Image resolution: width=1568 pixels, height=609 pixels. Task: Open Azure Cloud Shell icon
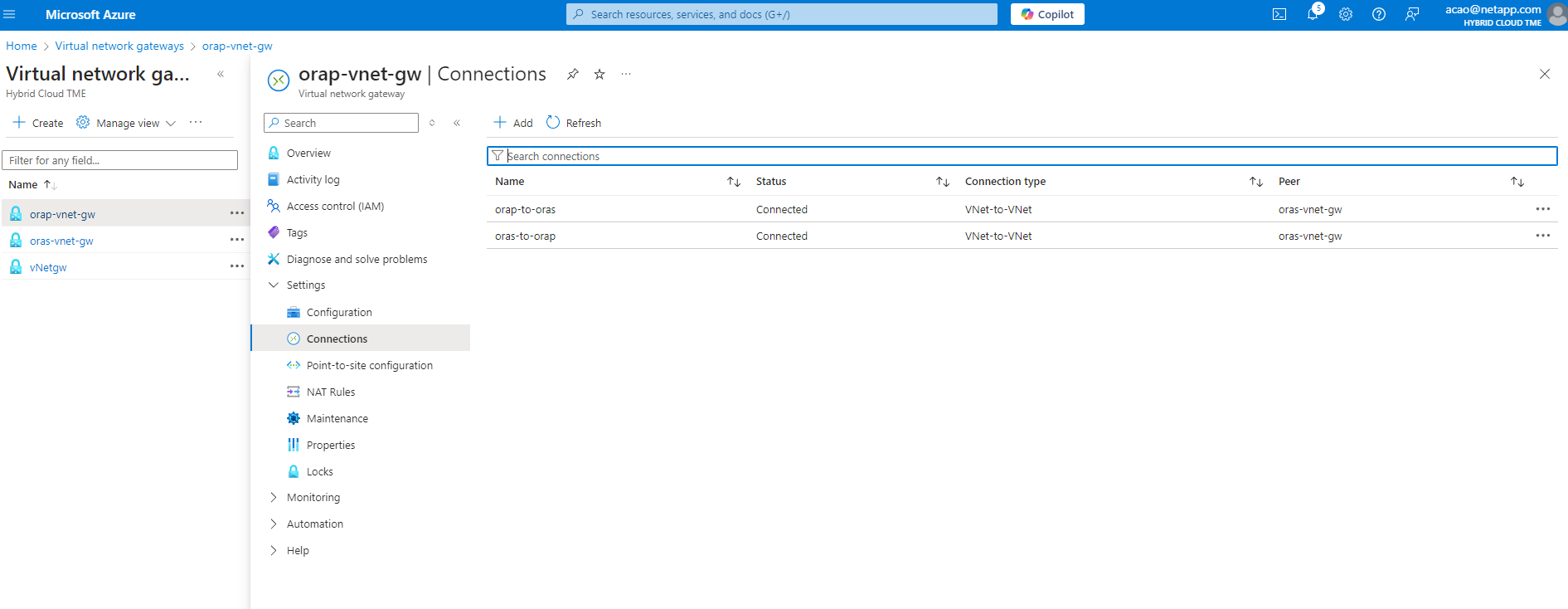coord(1279,14)
